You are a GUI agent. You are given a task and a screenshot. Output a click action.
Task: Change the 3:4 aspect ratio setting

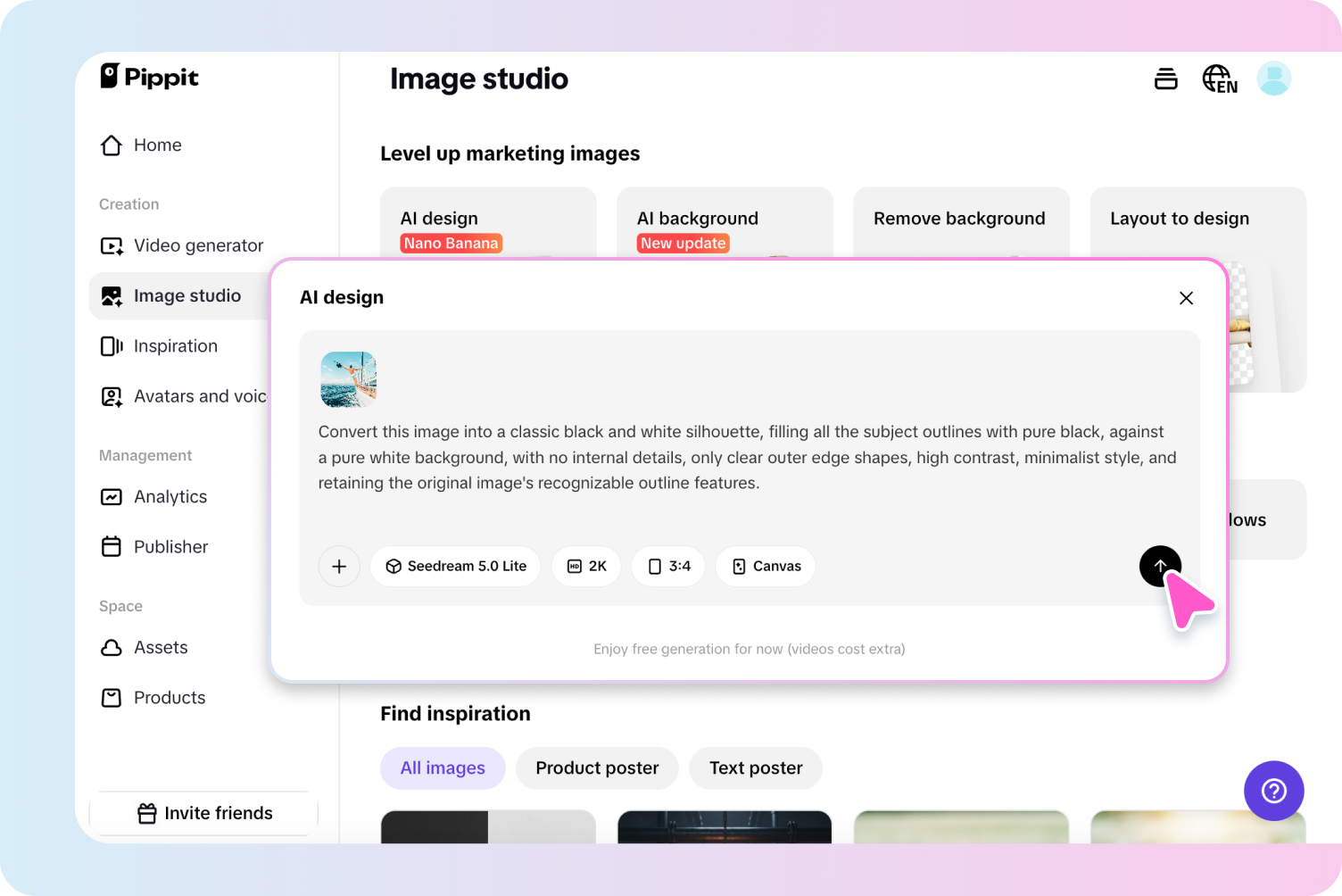[668, 566]
